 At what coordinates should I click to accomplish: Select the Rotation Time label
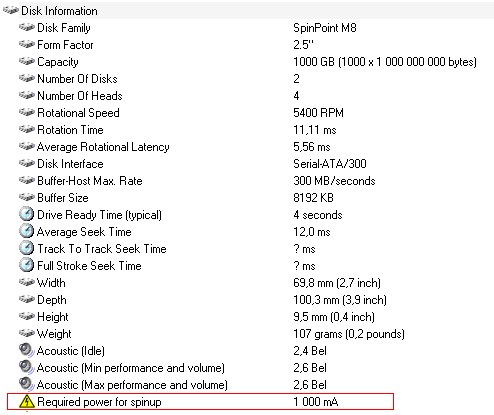coord(70,130)
